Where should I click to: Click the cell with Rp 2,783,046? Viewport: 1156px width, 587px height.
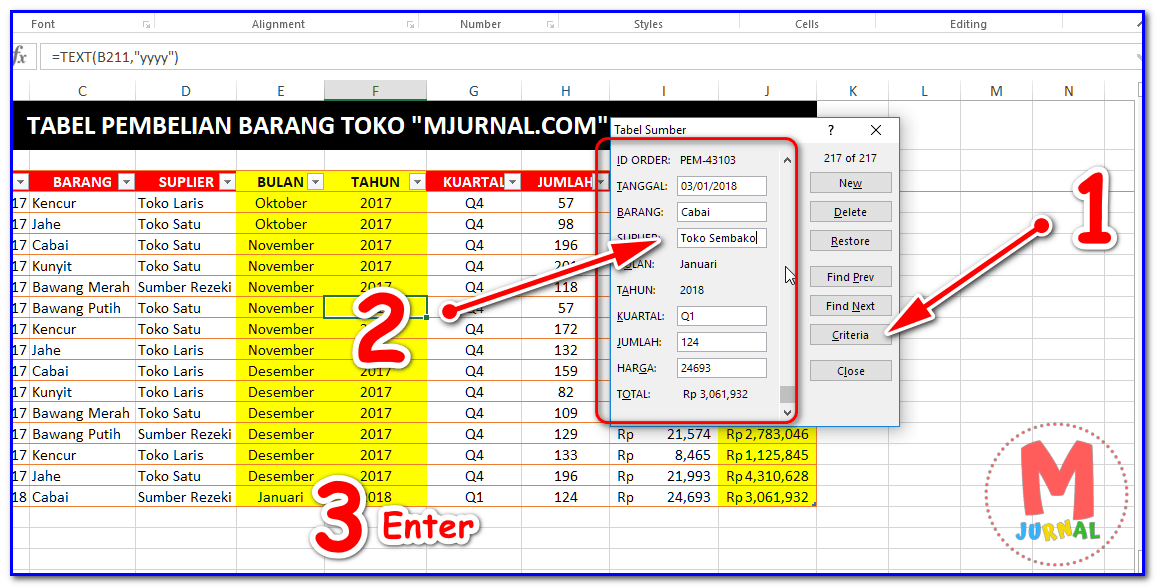[767, 434]
